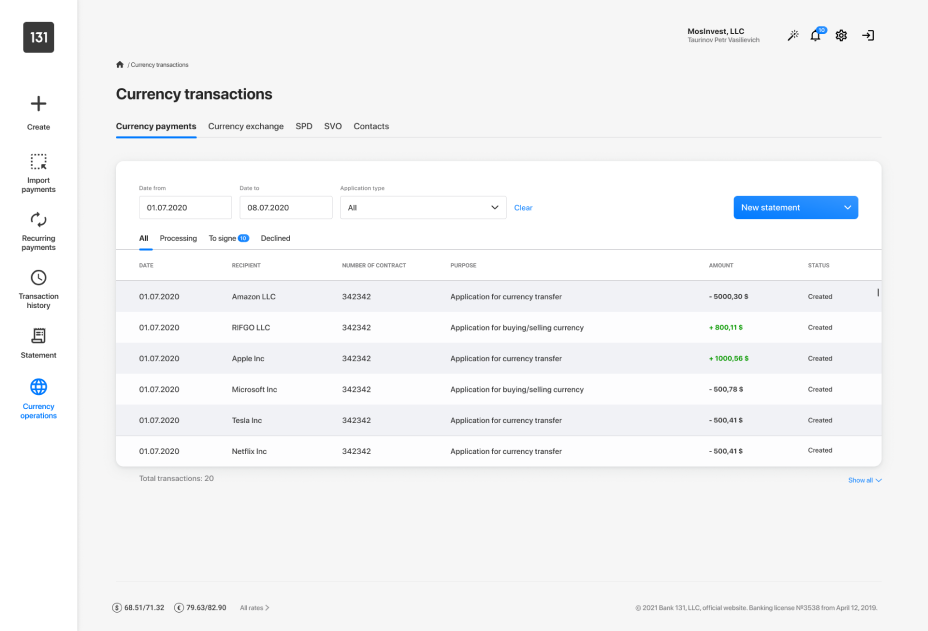Image resolution: width=928 pixels, height=631 pixels.
Task: Click the AMOUNT column header
Action: pos(721,265)
